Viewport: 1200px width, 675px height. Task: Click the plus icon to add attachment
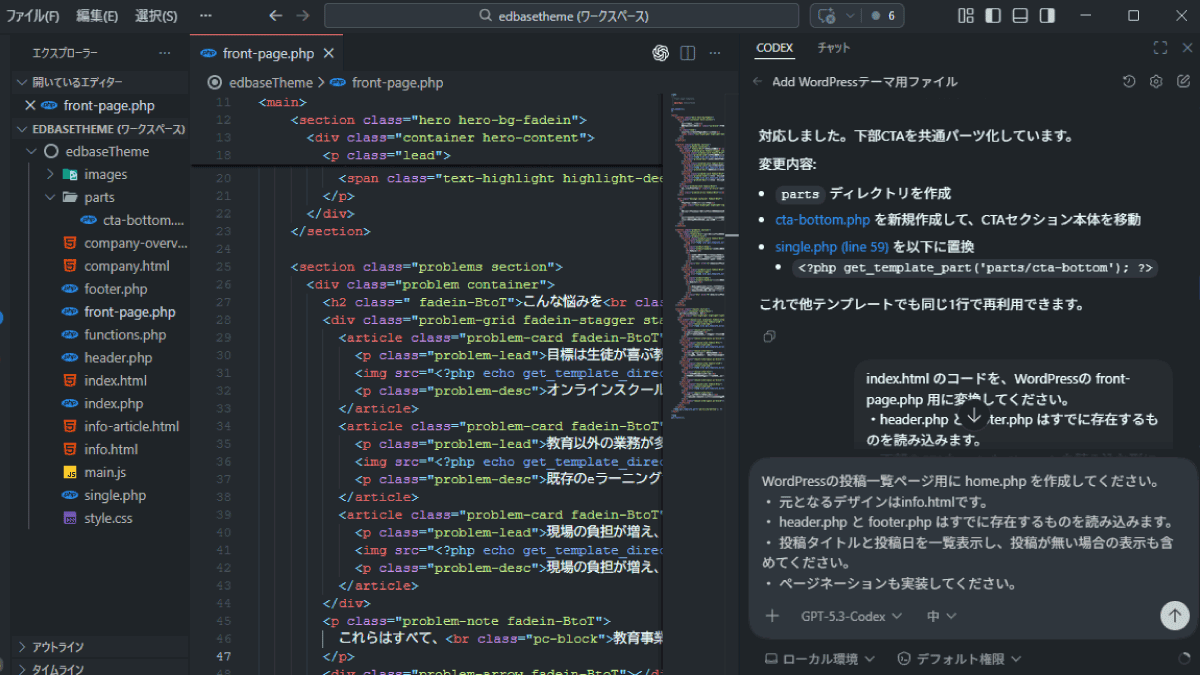coord(772,616)
